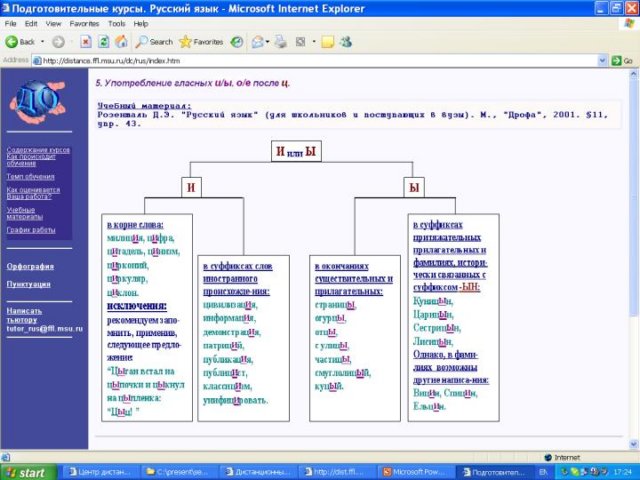Image resolution: width=640 pixels, height=480 pixels.
Task: Open the Содержание курсов link
Action: point(38,150)
